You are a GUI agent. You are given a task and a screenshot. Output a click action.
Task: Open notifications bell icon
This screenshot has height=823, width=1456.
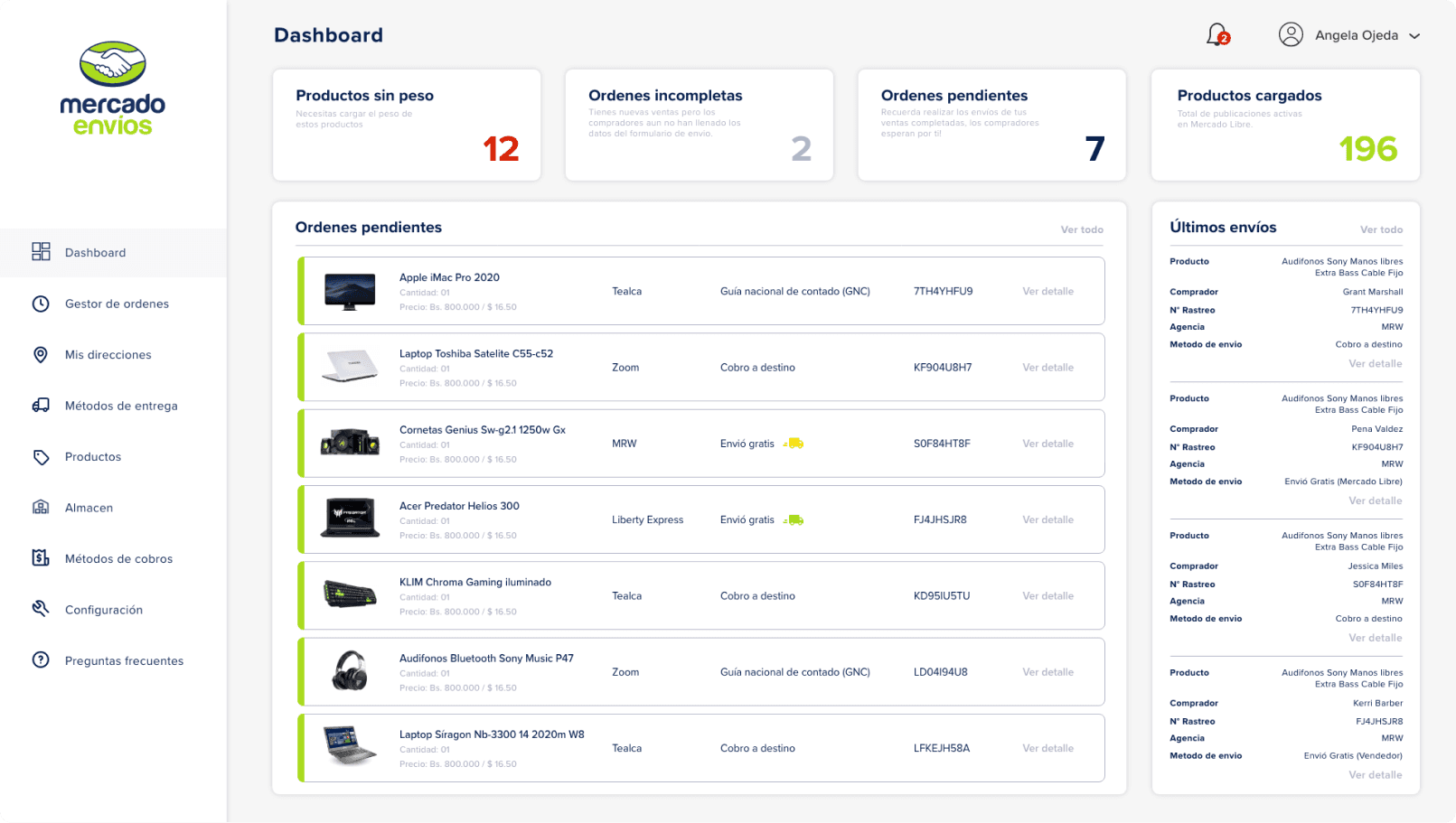[x=1217, y=34]
